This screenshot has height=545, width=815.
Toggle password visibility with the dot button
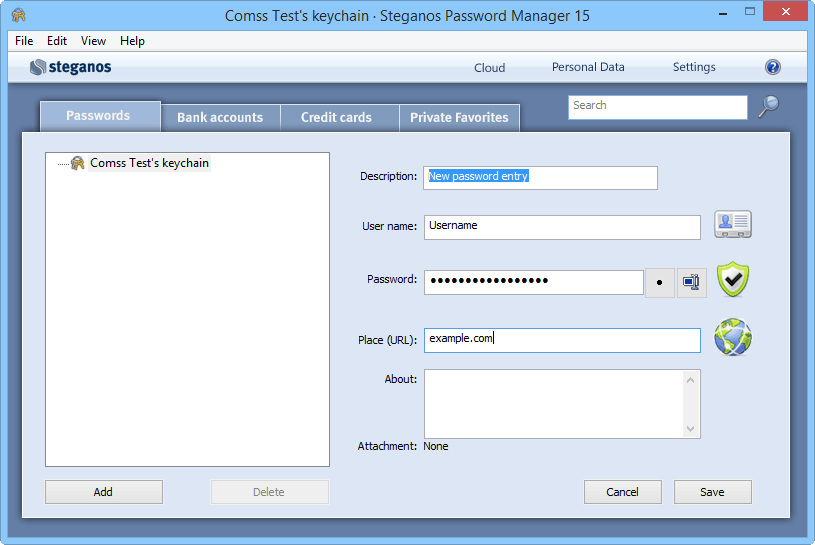pos(660,283)
